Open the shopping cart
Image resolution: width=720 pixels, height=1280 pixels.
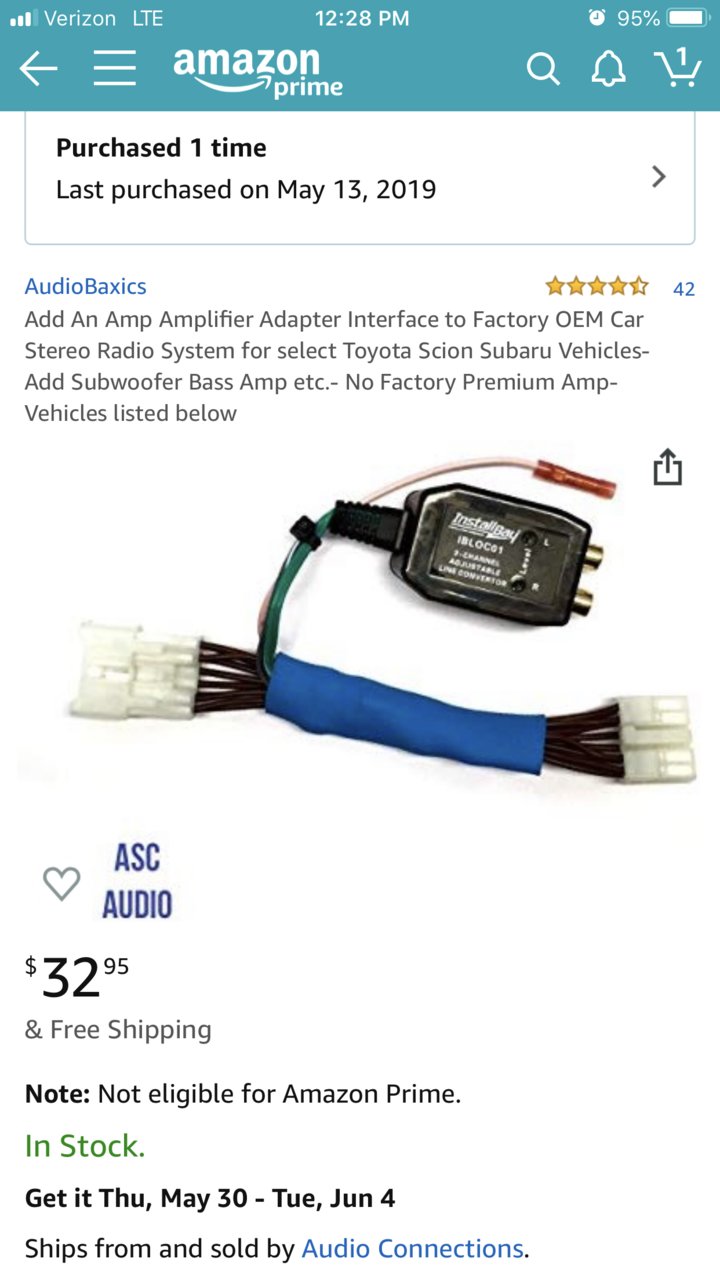tap(678, 67)
